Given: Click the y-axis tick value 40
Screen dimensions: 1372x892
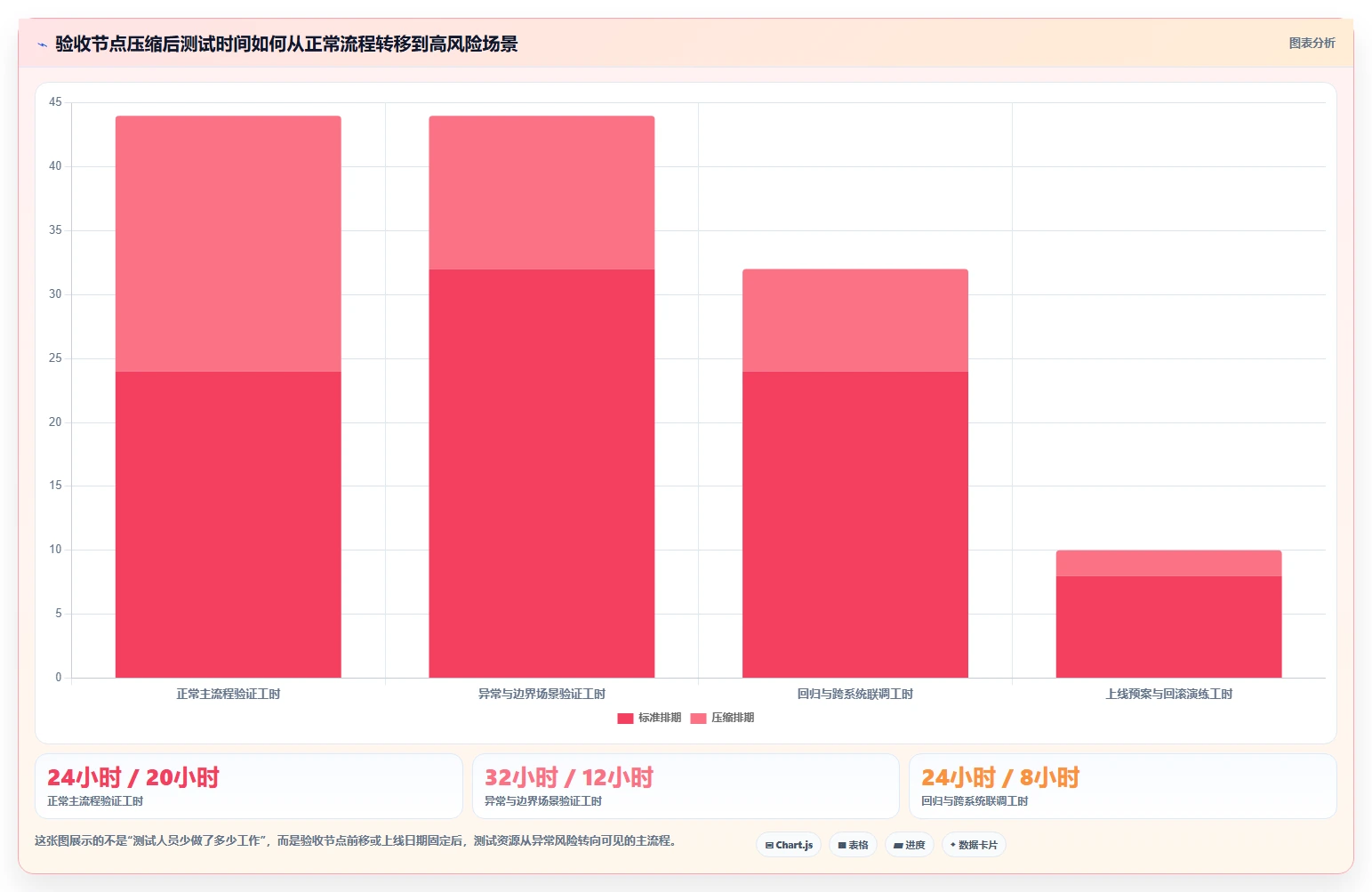Looking at the screenshot, I should [55, 166].
